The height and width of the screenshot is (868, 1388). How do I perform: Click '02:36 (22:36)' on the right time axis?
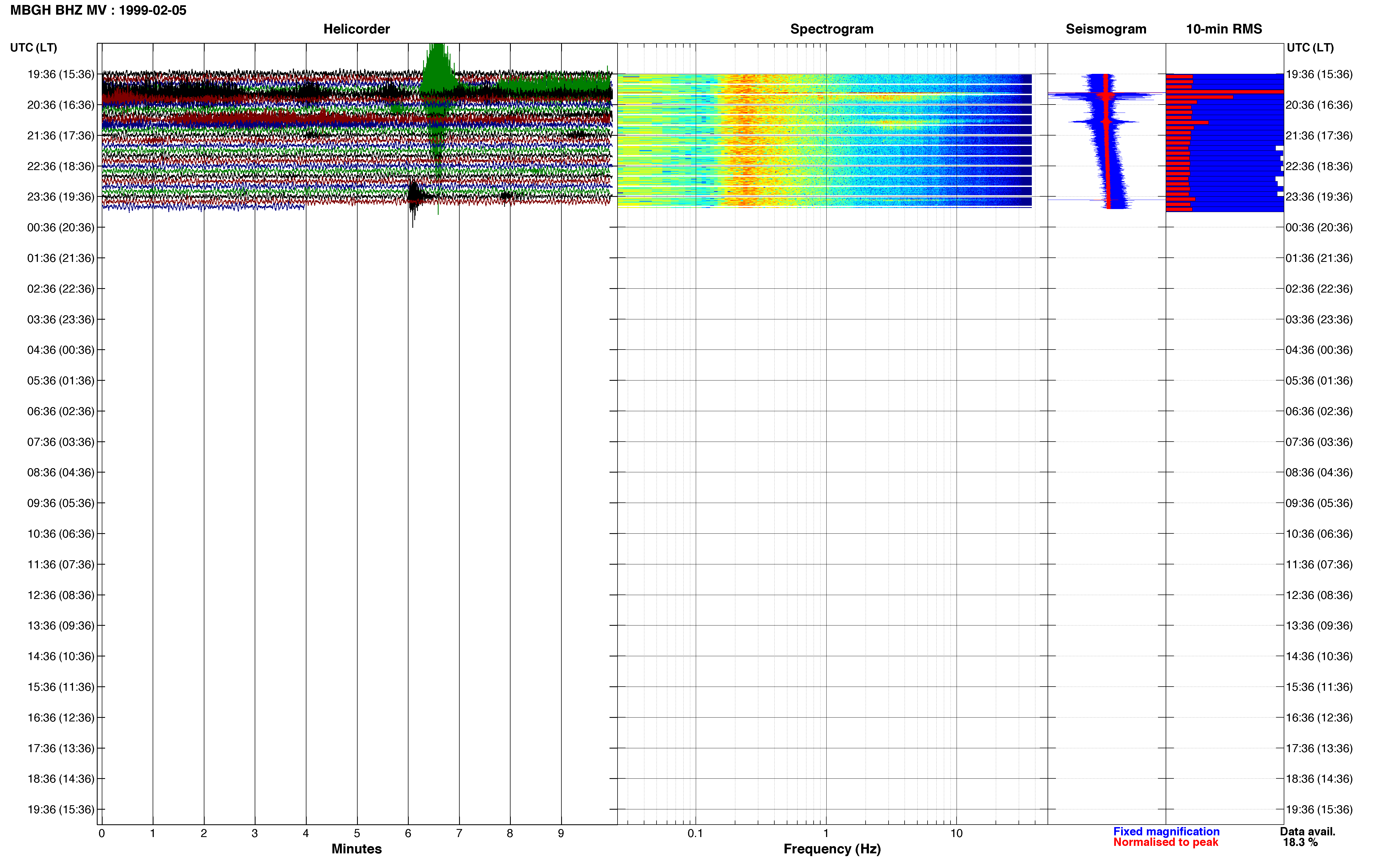[1319, 289]
